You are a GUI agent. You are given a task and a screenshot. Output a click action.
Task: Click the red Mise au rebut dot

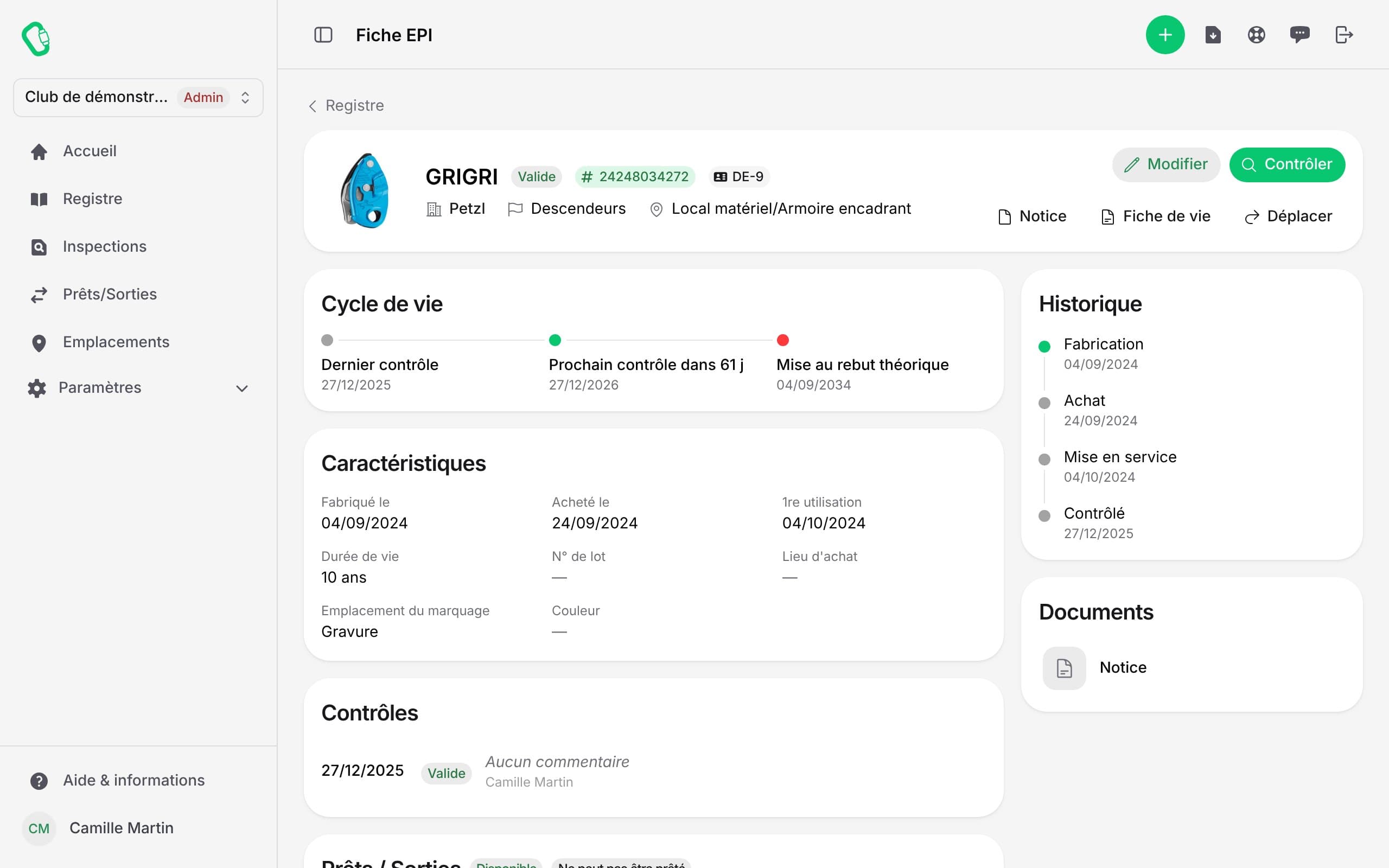(783, 341)
